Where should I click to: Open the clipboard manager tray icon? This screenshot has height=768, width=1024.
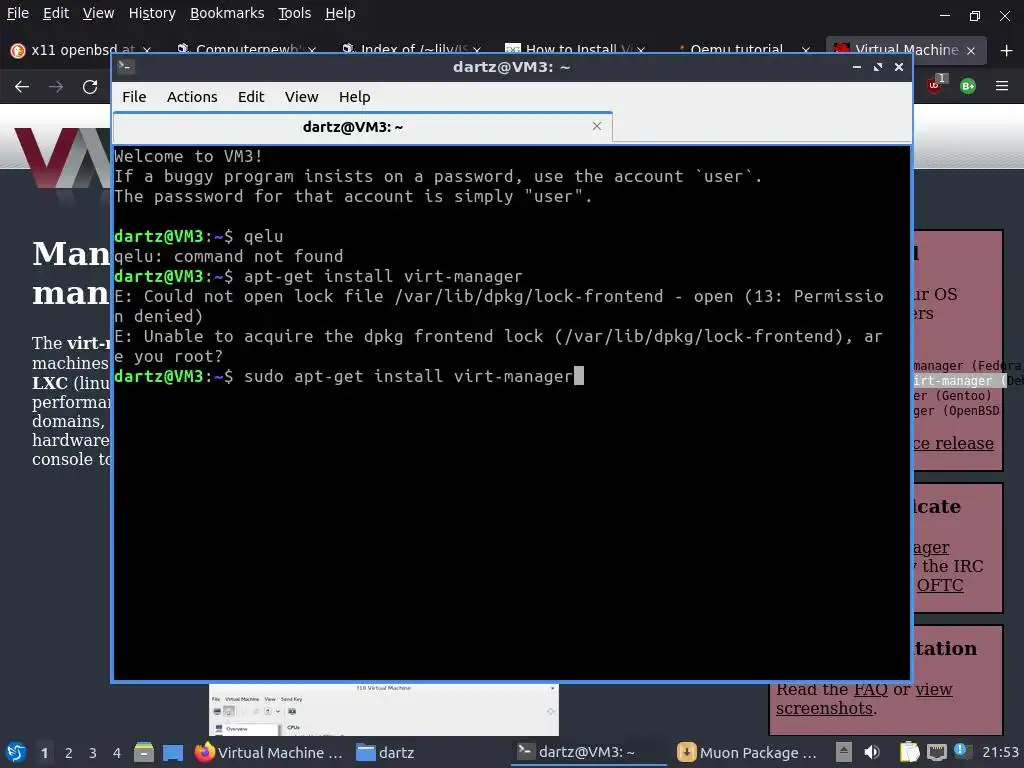pyautogui.click(x=908, y=752)
